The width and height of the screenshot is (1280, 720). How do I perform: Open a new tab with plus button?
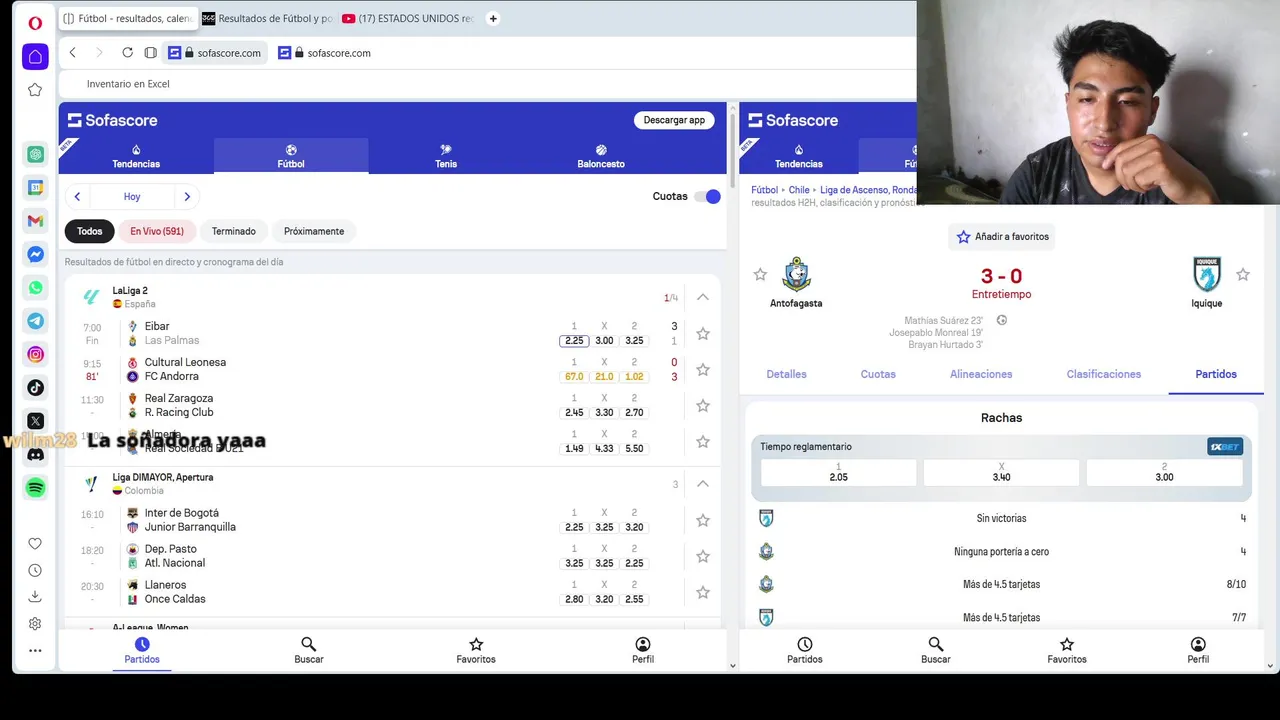[x=492, y=18]
